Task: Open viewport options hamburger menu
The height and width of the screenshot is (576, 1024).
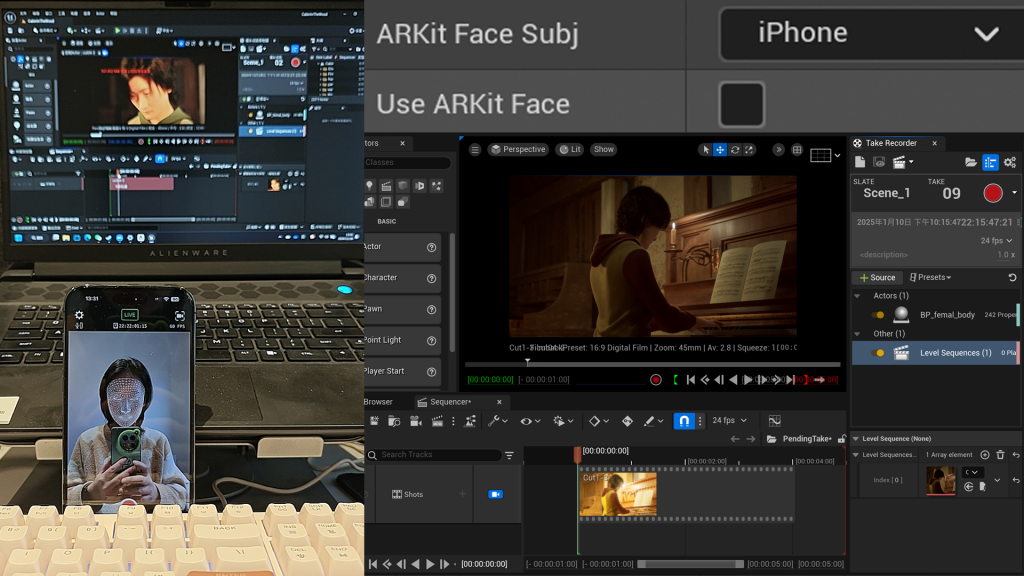Action: point(475,150)
